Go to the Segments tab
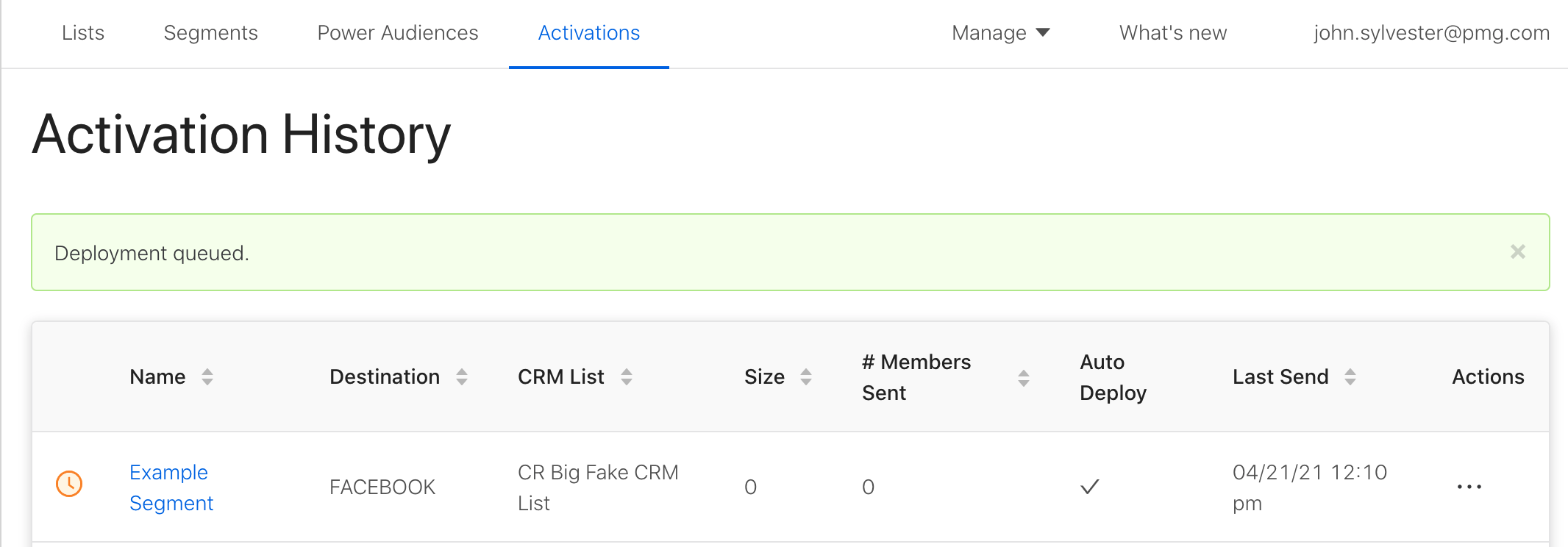Screen dimensions: 1568x547 (210, 33)
